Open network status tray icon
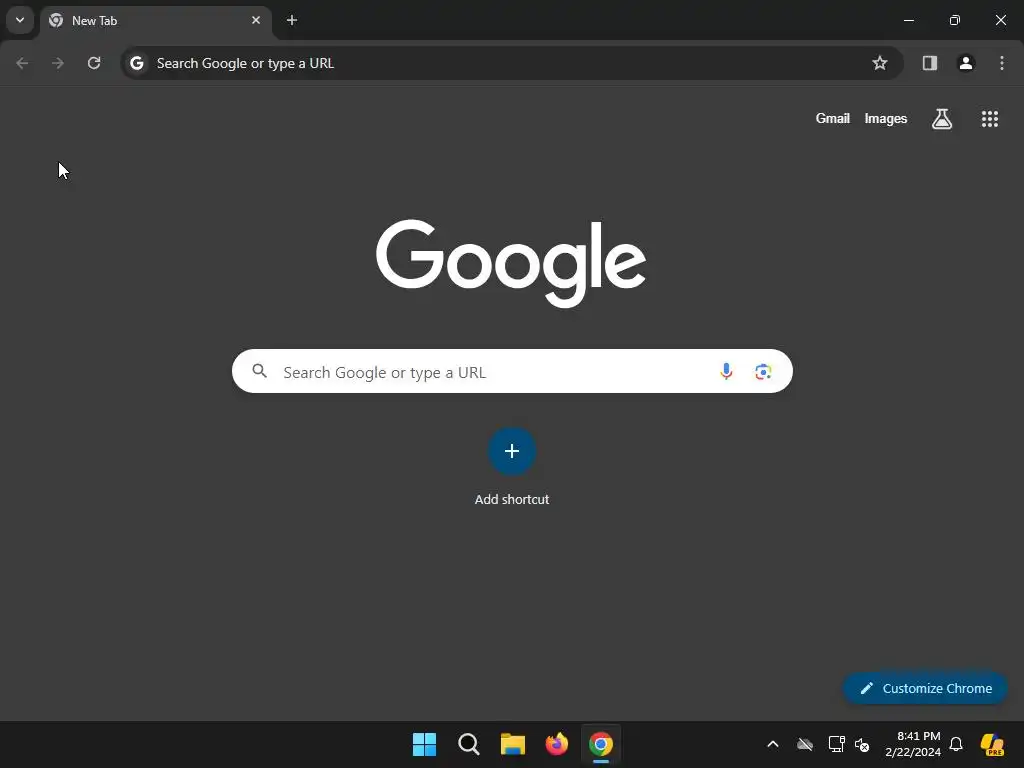The width and height of the screenshot is (1024, 768). pyautogui.click(x=837, y=744)
